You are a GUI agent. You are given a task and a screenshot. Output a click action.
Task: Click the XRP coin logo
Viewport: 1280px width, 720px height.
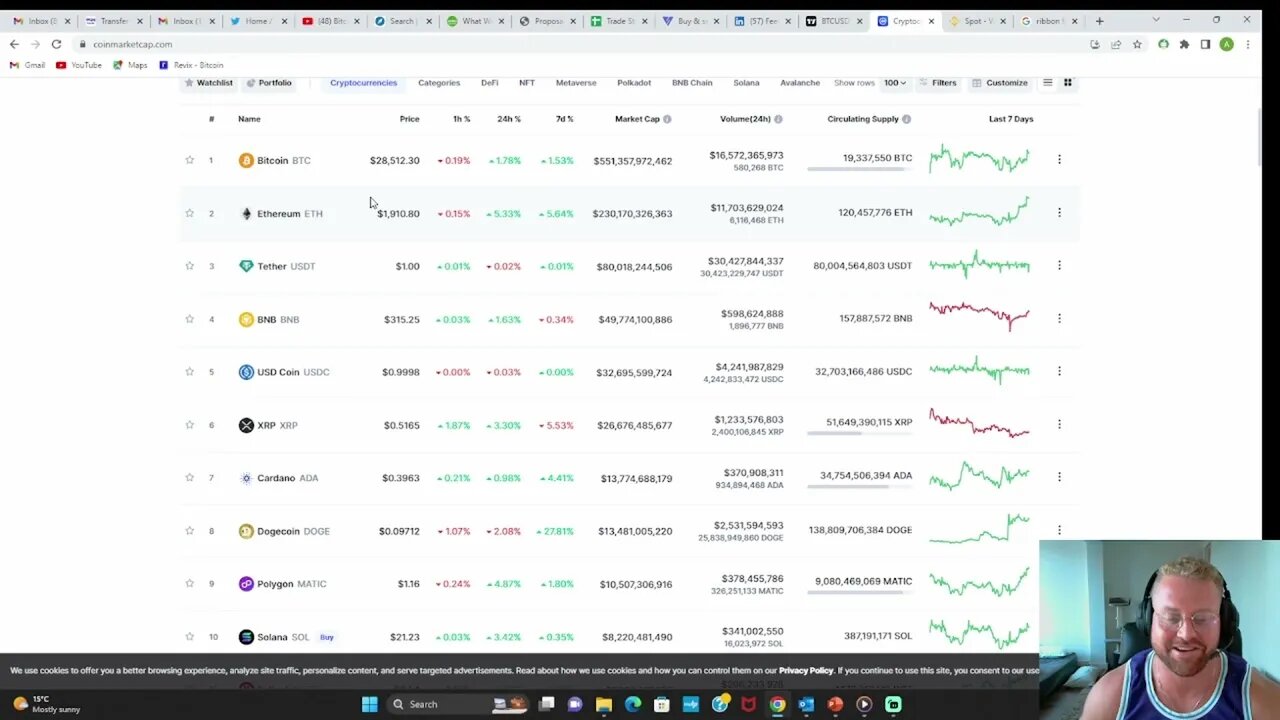point(246,425)
